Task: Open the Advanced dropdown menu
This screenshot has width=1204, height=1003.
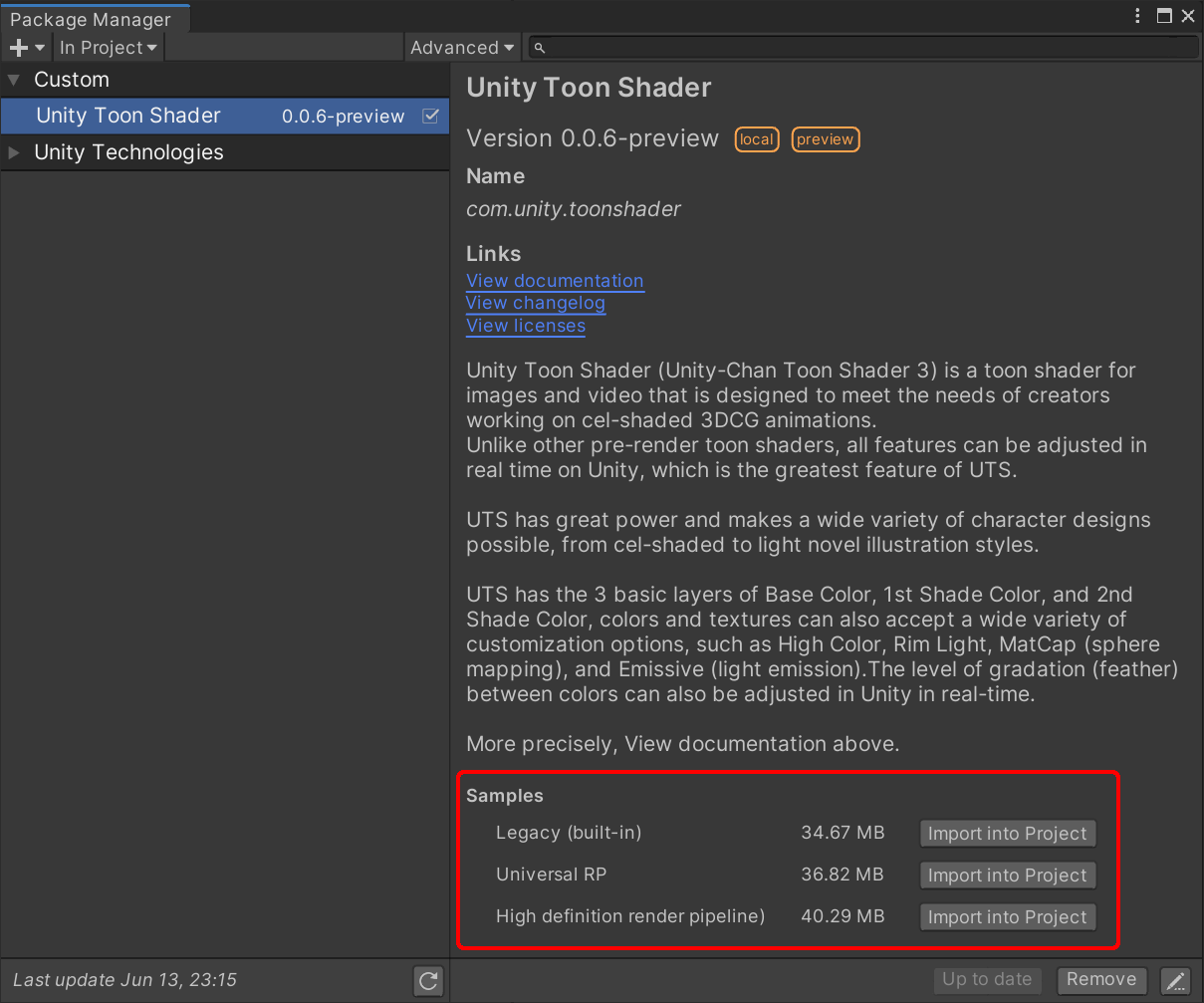Action: tap(462, 48)
